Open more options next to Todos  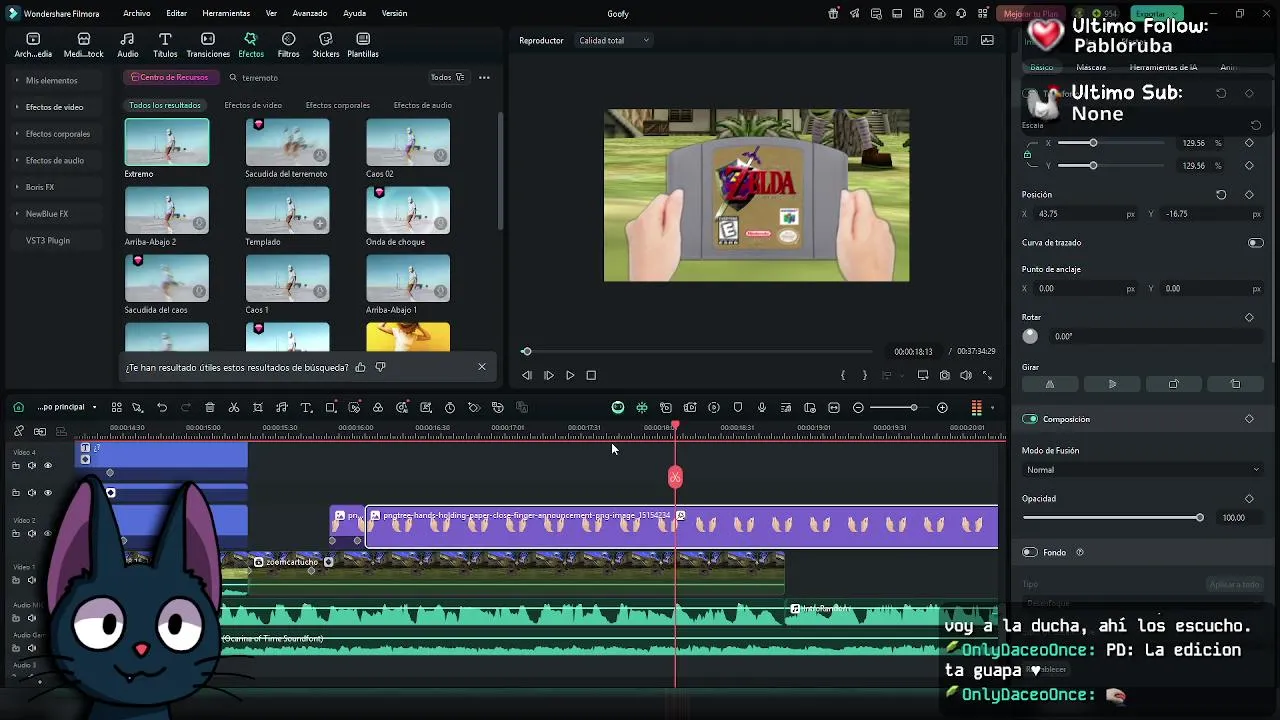pyautogui.click(x=484, y=77)
